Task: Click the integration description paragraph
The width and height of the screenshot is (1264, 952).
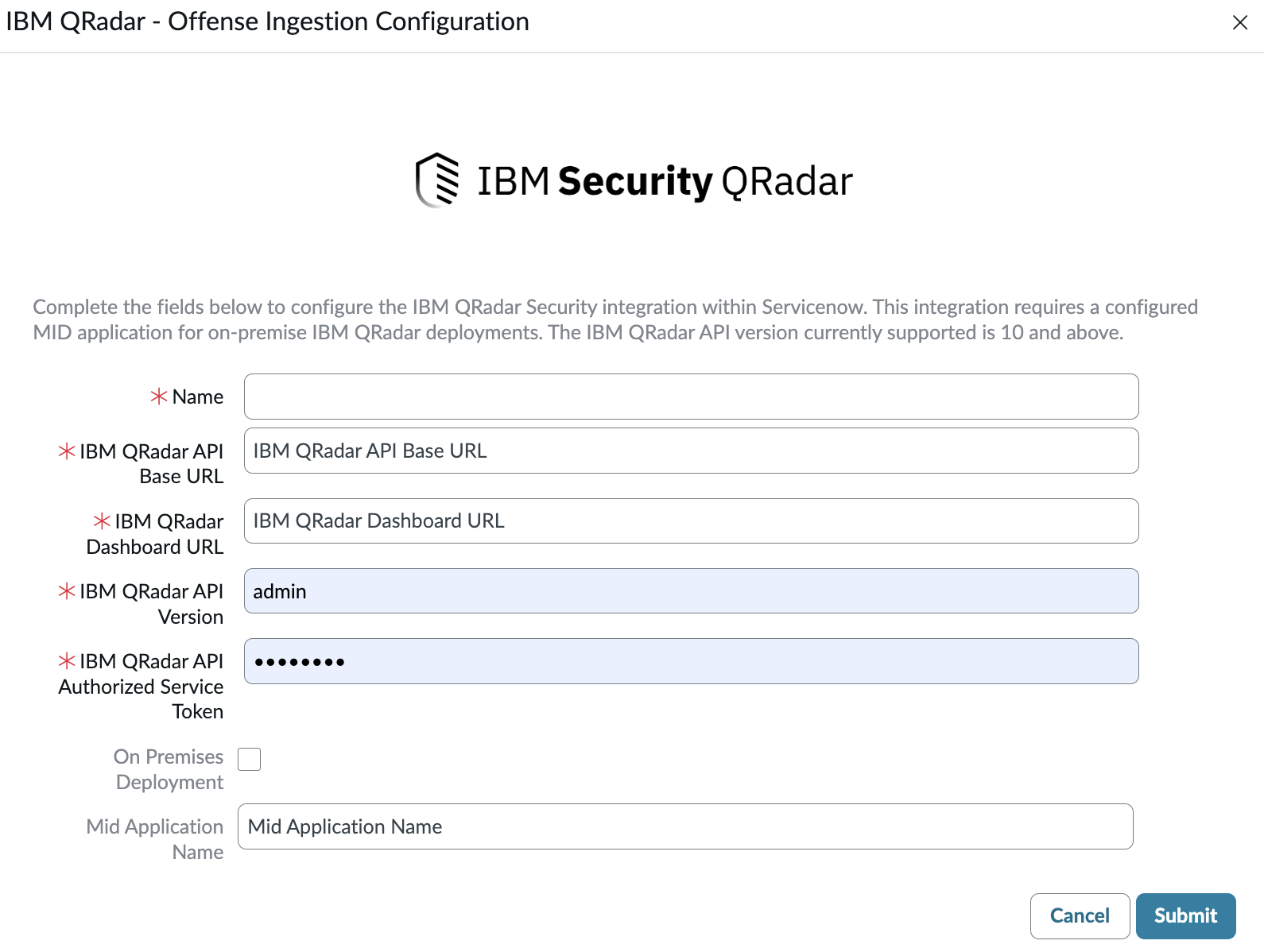Action: click(615, 319)
